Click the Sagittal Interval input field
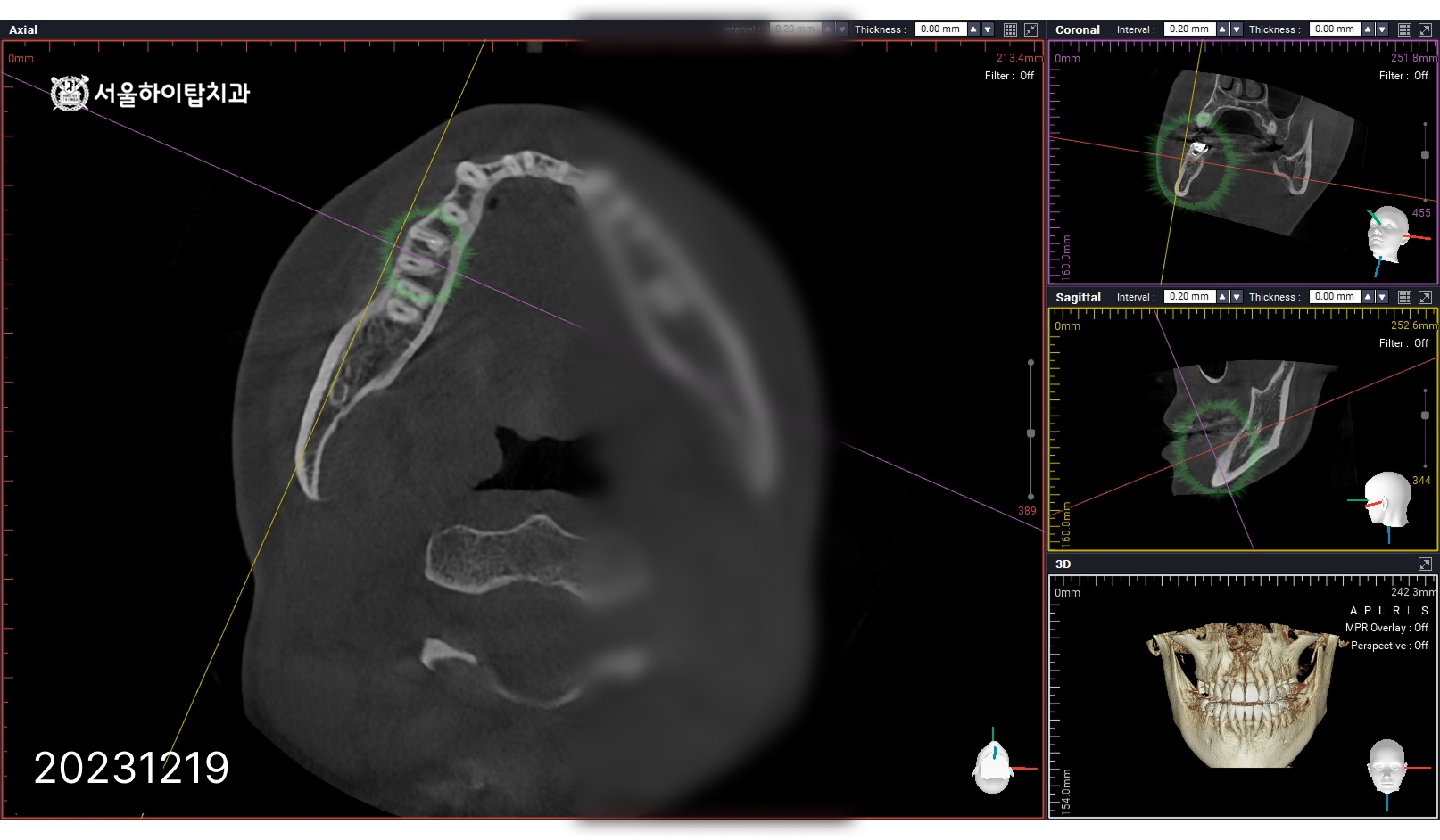This screenshot has width=1440, height=840. [x=1189, y=297]
